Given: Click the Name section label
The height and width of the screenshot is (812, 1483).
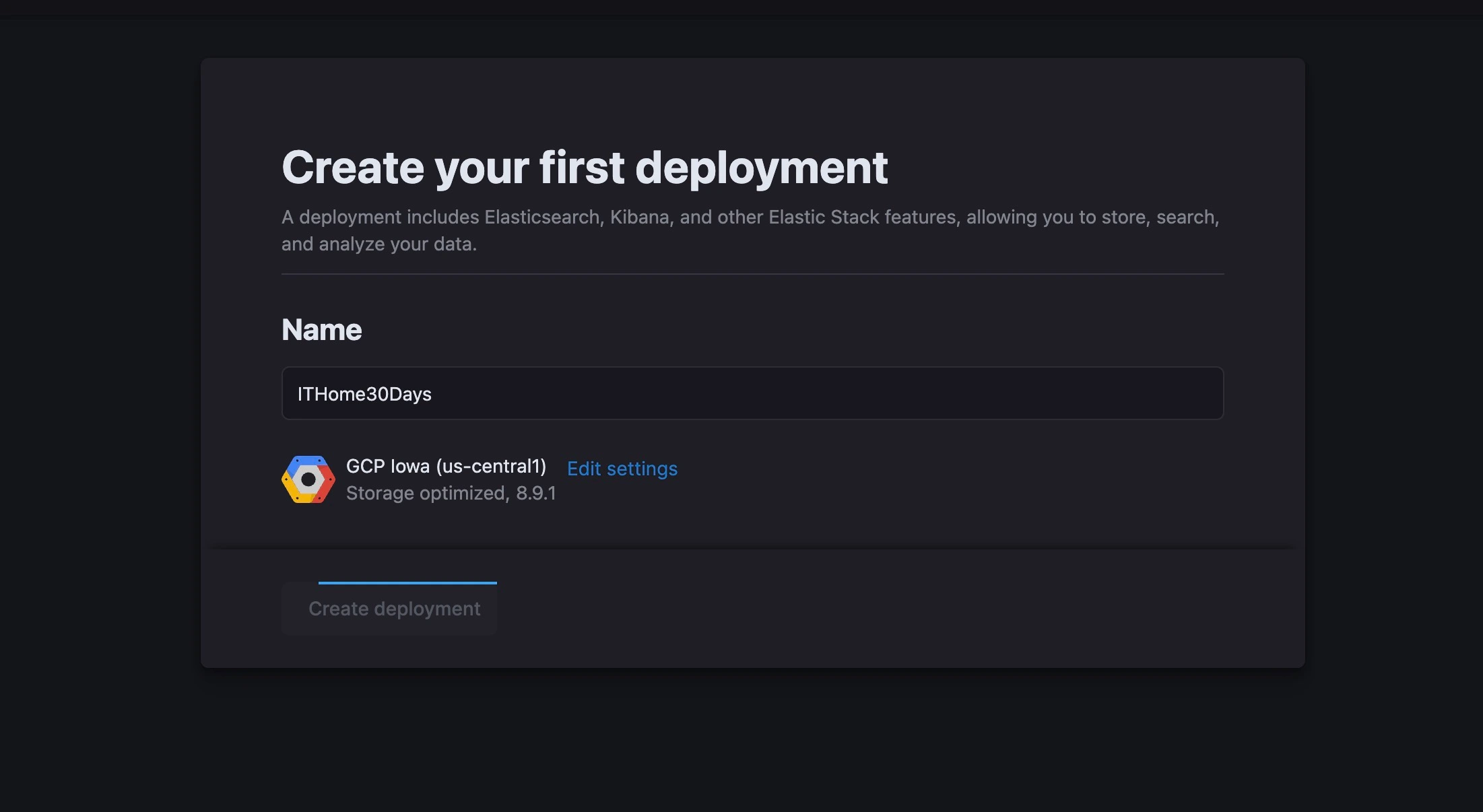Looking at the screenshot, I should [321, 330].
